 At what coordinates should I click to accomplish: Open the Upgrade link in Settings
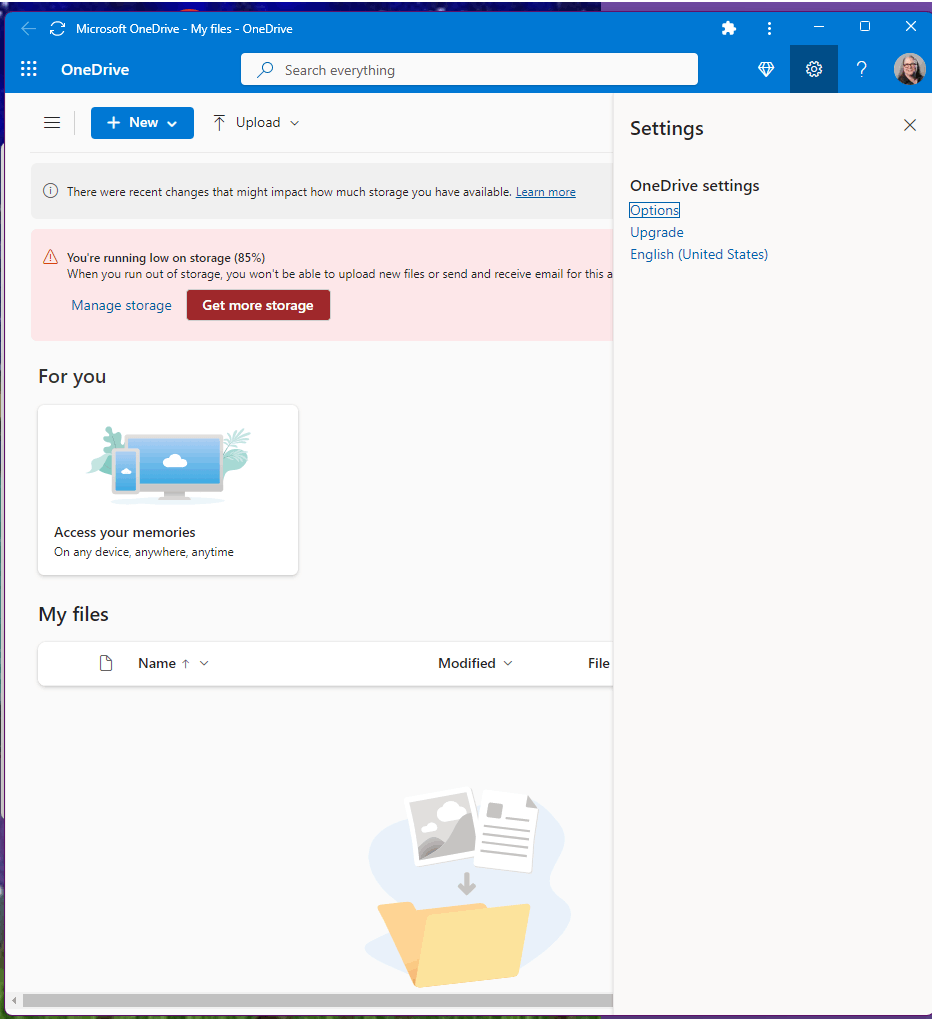click(x=656, y=232)
